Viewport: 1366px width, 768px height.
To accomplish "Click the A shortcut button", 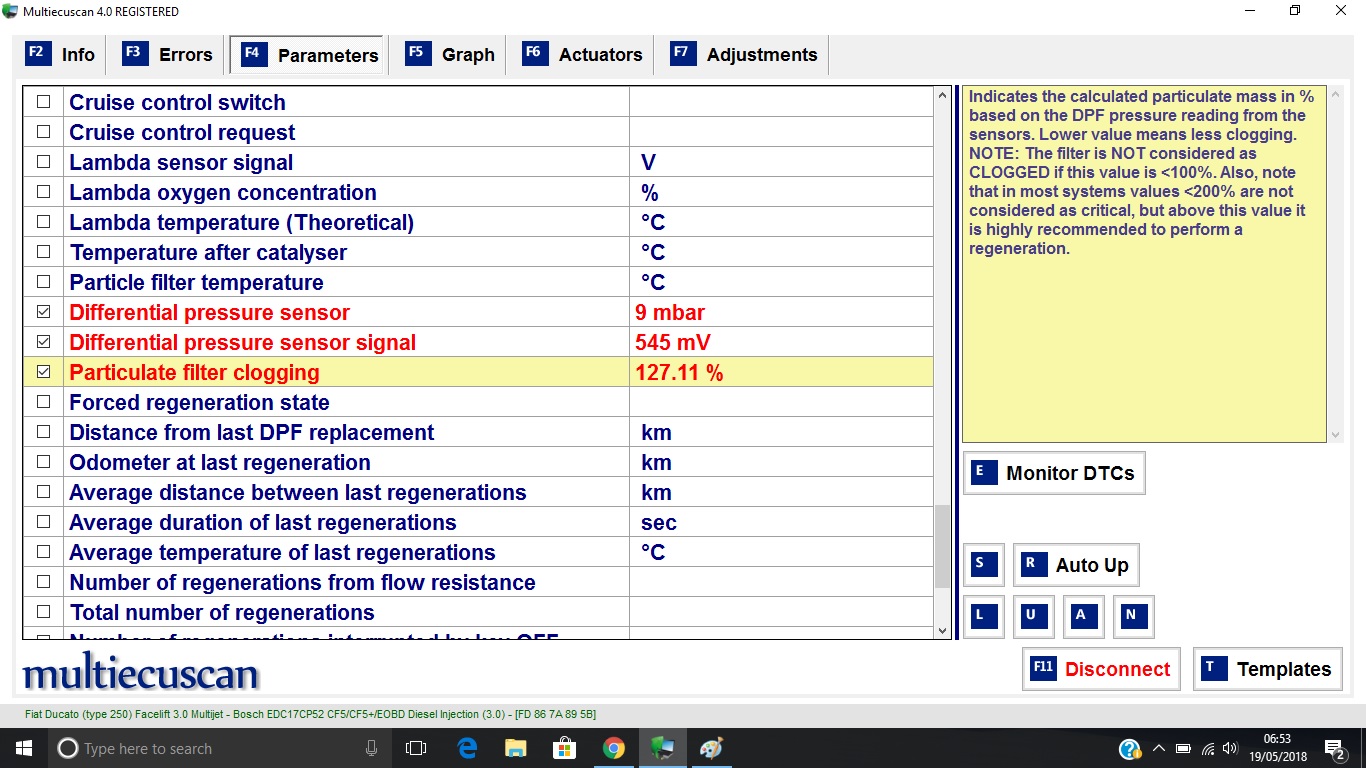I will click(1083, 617).
